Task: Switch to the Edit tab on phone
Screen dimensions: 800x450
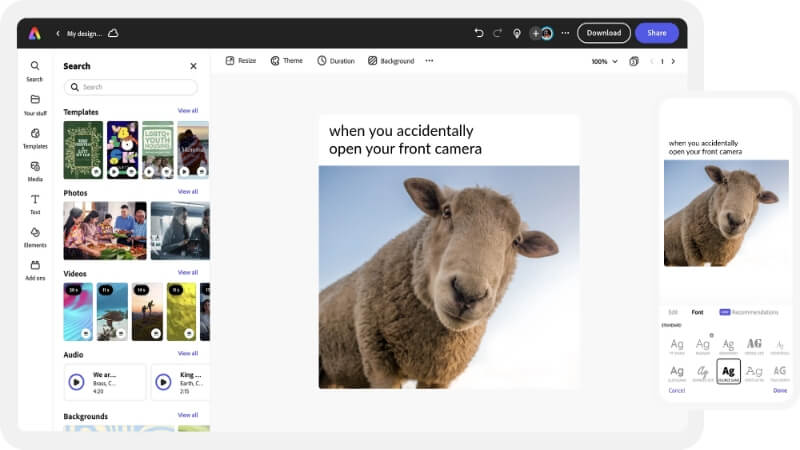Action: tap(673, 312)
